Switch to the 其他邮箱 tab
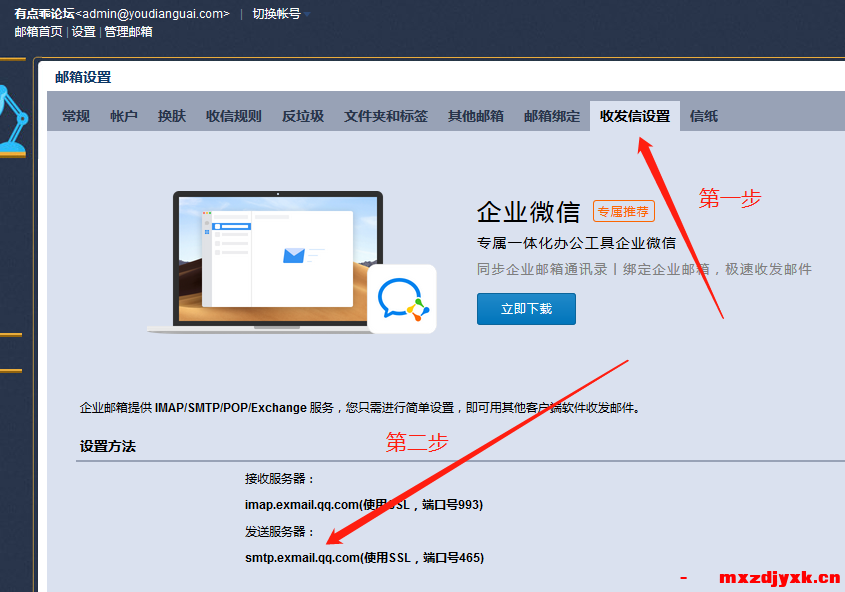This screenshot has width=845, height=592. pos(476,116)
